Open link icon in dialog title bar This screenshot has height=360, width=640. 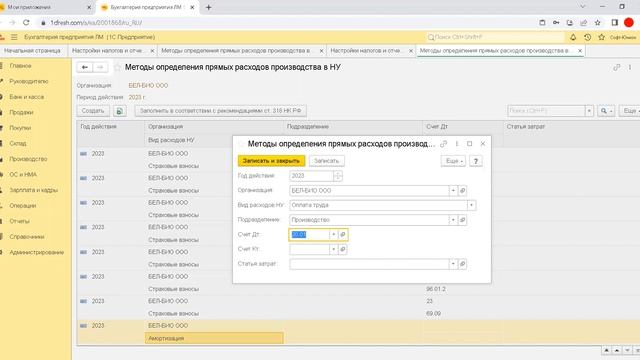pos(444,144)
